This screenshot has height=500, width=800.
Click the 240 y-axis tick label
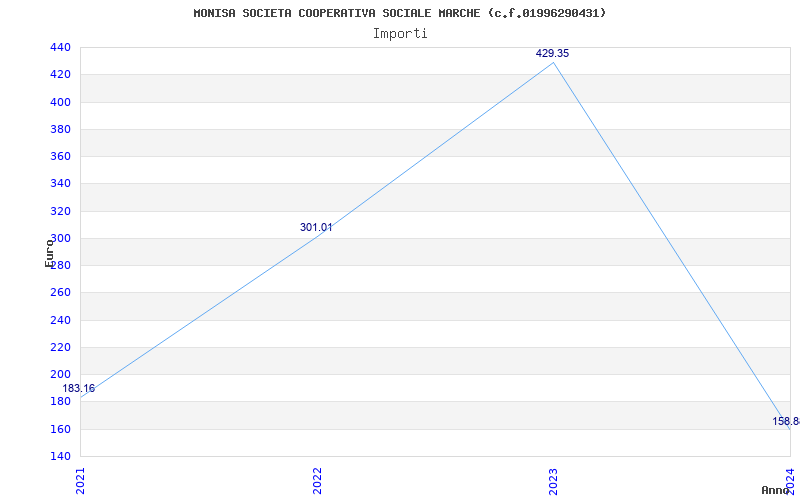click(60, 320)
